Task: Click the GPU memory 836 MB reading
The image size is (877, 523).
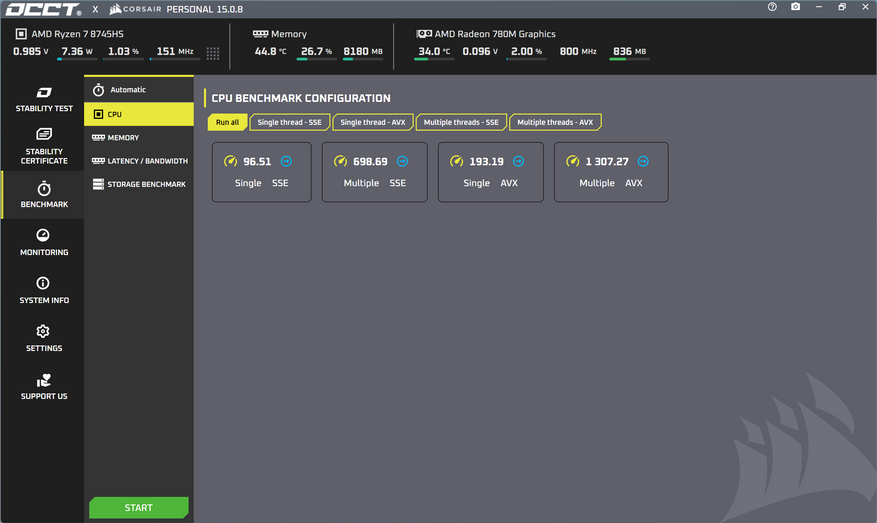Action: tap(629, 51)
